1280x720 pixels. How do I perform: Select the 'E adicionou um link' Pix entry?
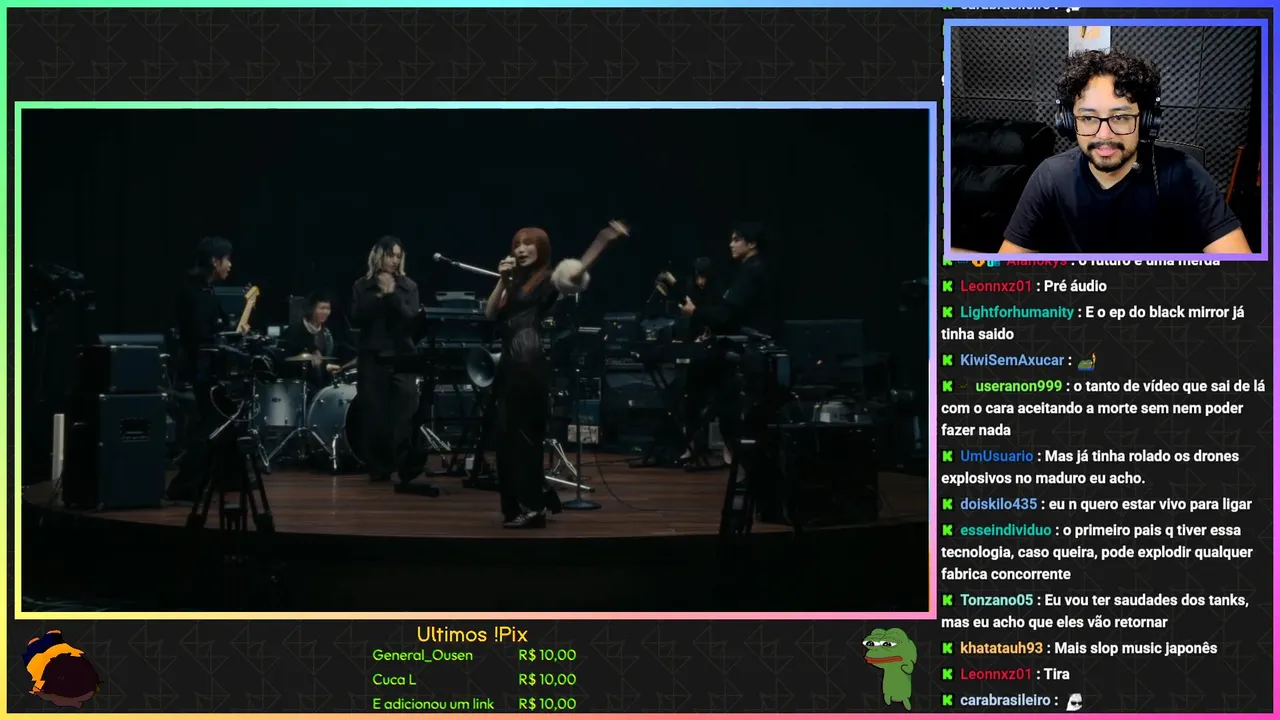tap(433, 704)
